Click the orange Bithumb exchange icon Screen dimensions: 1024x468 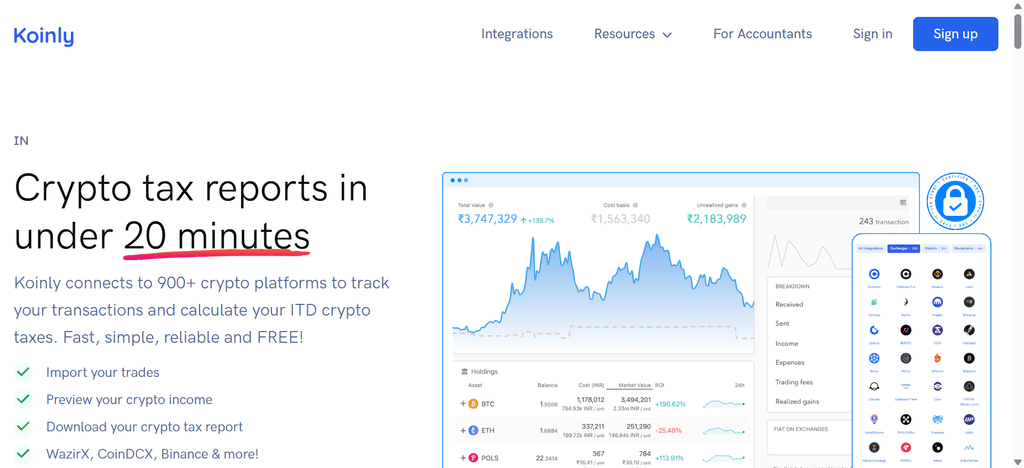click(938, 358)
